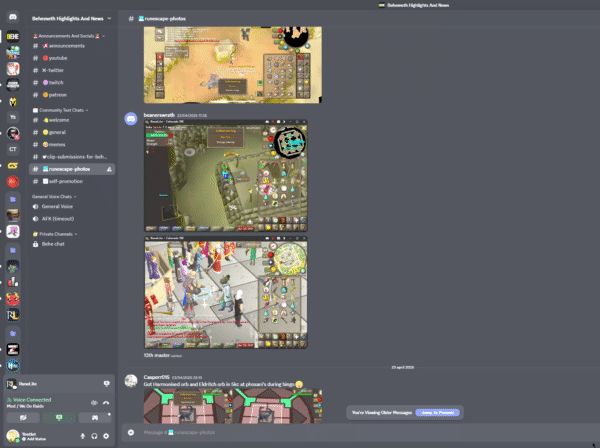The width and height of the screenshot is (600, 448).
Task: Open the Ys server icon
Action: tap(13, 117)
